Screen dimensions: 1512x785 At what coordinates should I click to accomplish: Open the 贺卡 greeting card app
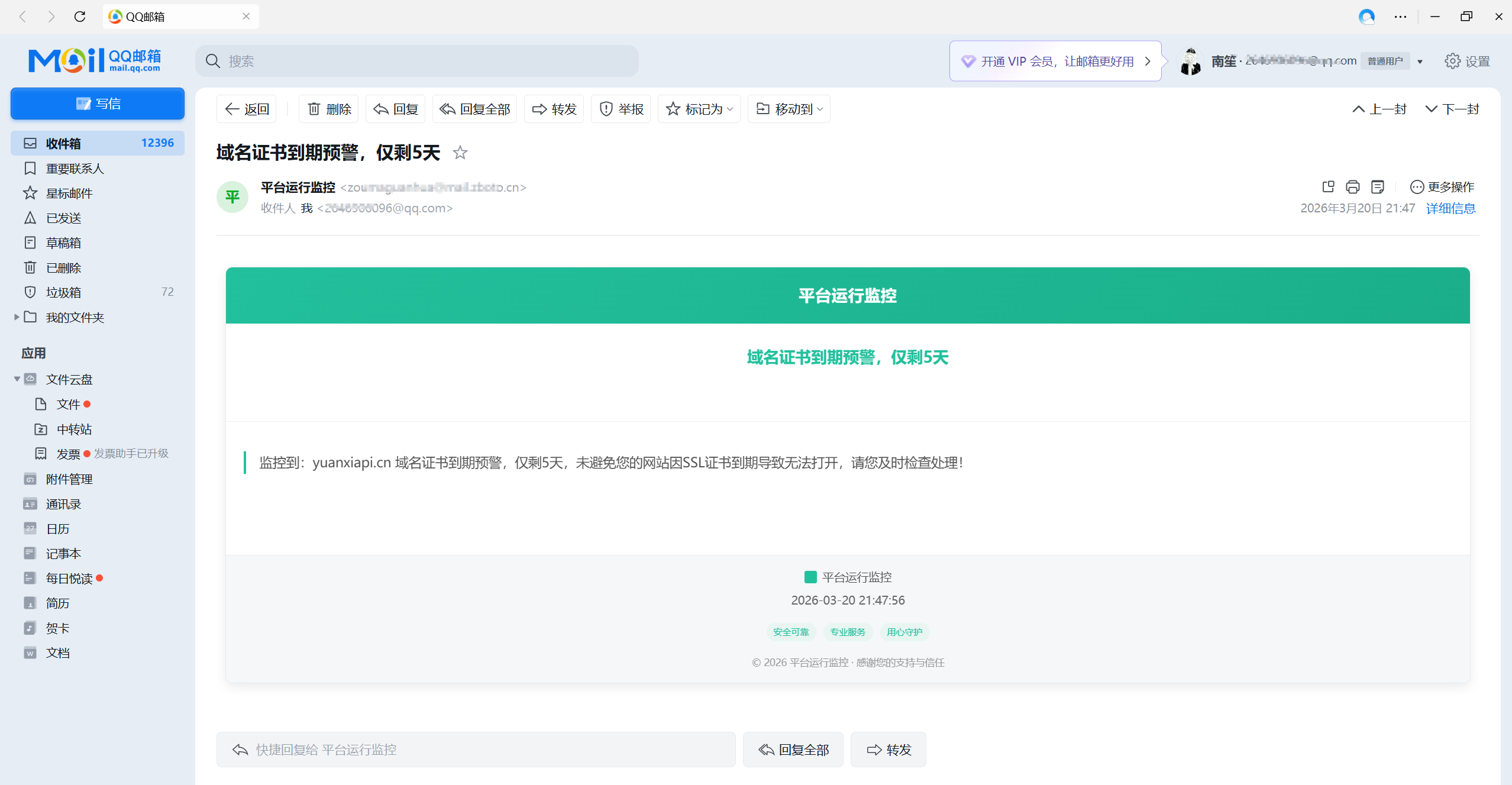56,628
